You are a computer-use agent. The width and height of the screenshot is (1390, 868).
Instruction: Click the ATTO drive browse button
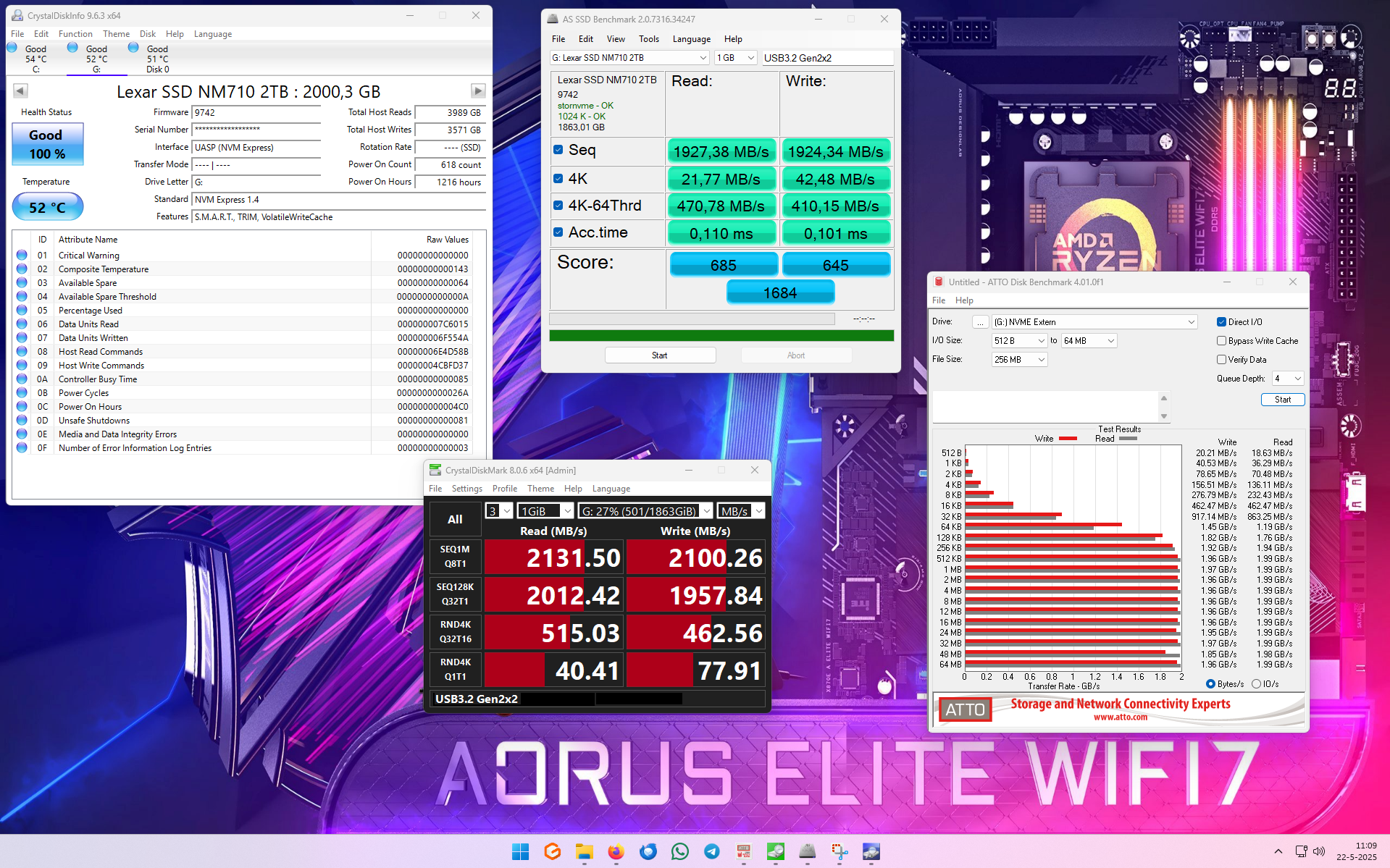tap(980, 322)
